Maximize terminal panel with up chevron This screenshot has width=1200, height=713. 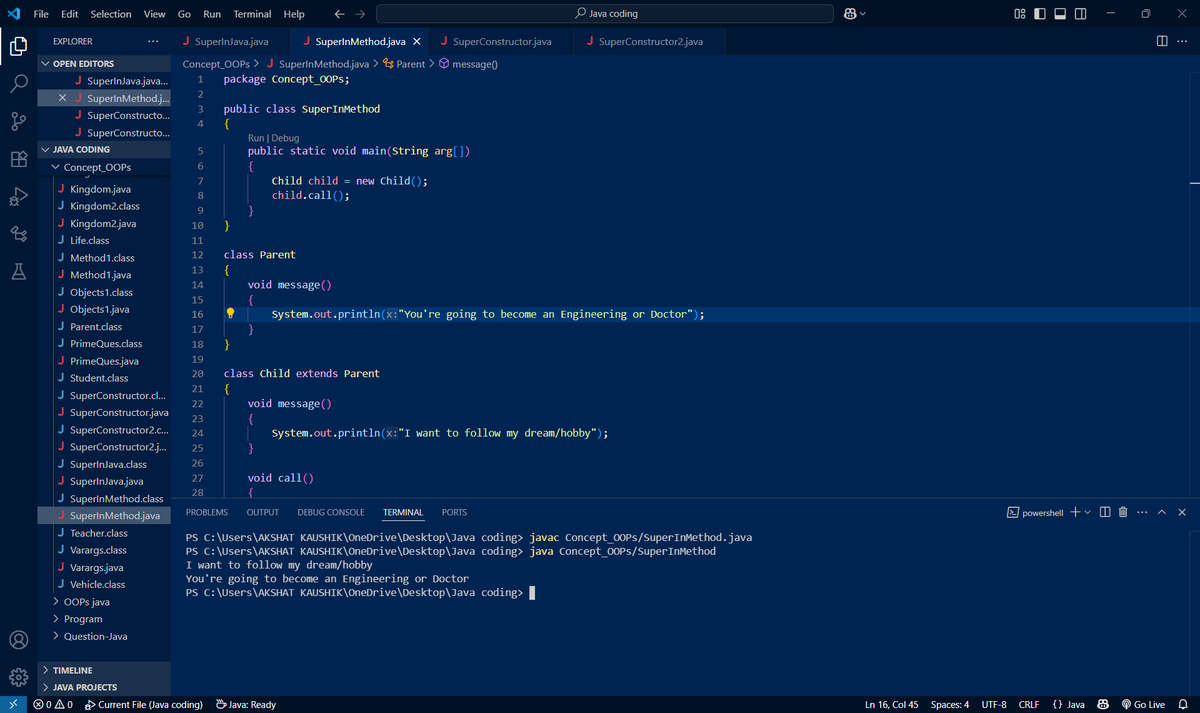coord(1162,512)
